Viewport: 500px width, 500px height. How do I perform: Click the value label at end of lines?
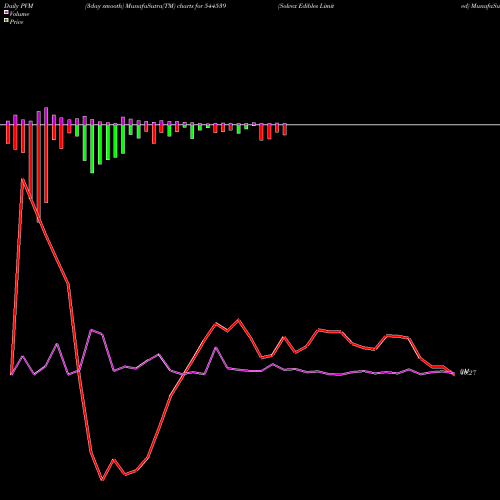pos(468,372)
